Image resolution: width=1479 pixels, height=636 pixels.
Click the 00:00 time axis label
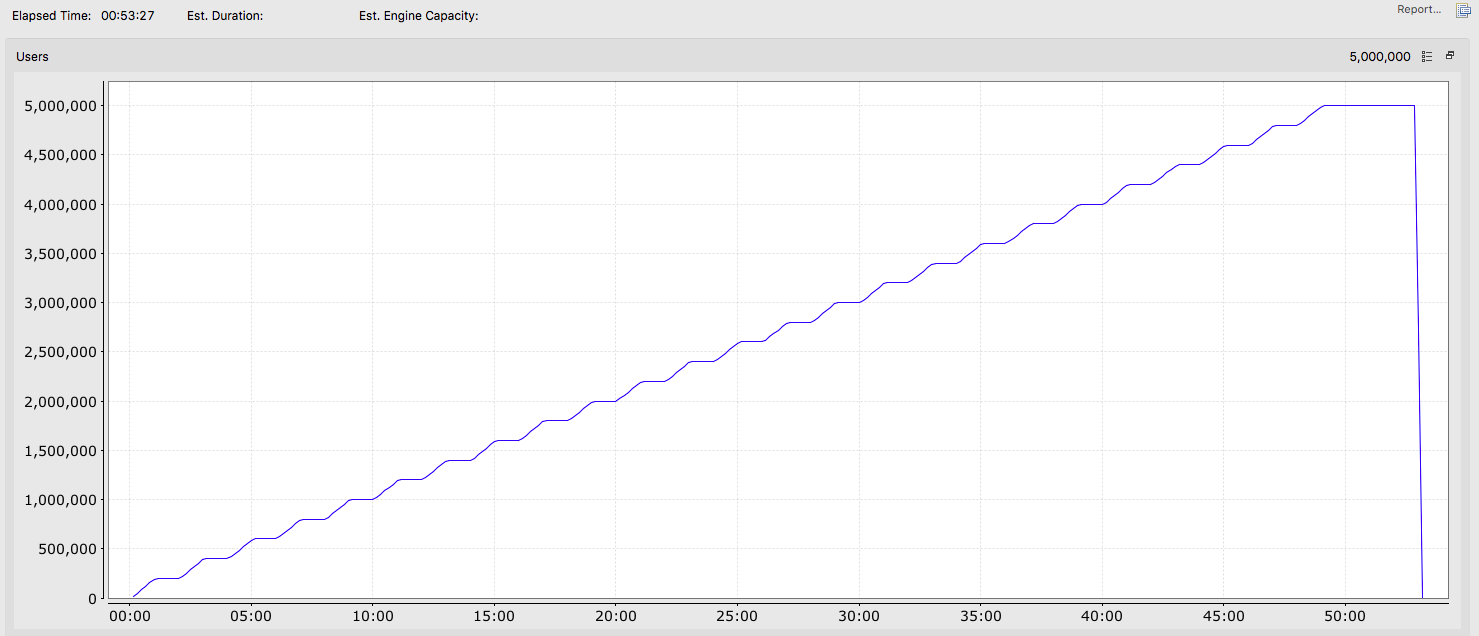129,616
